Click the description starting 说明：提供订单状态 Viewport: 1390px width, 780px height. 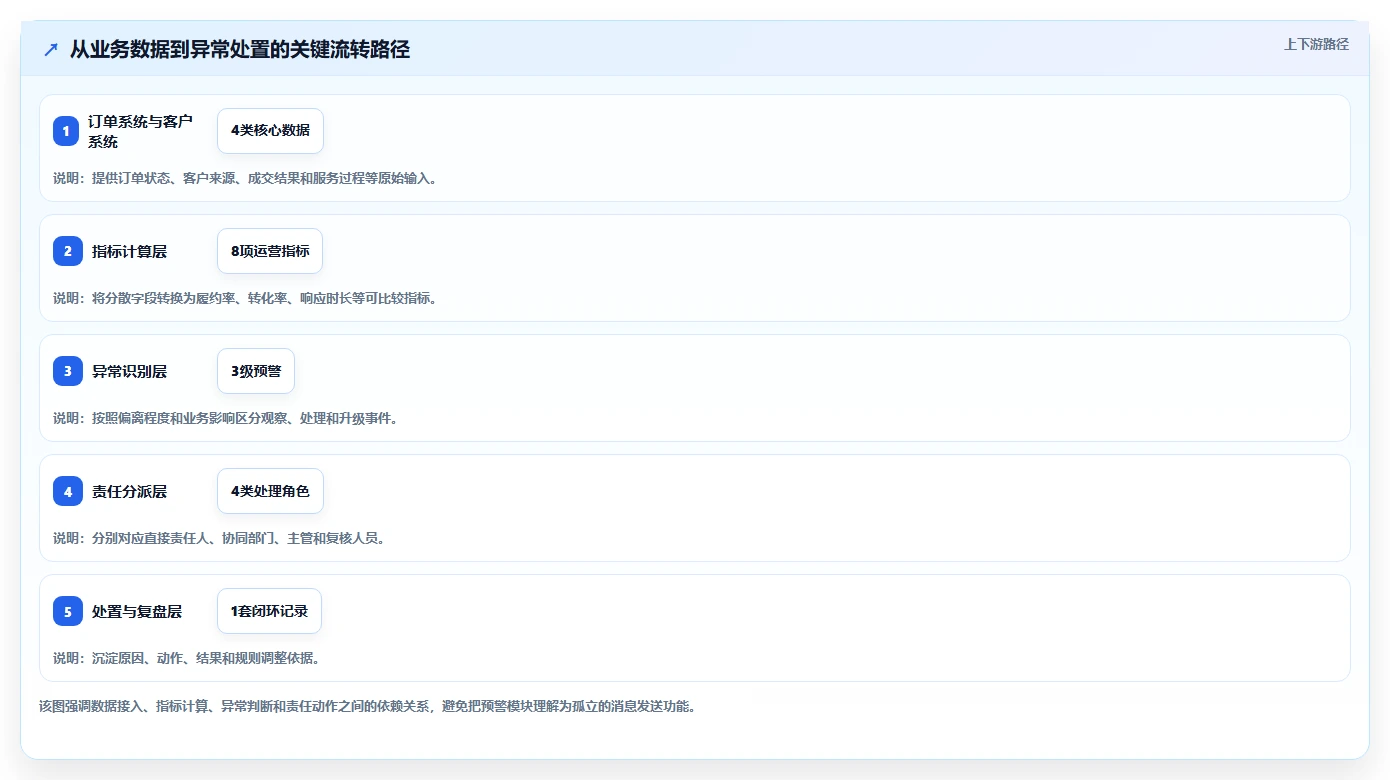(x=245, y=178)
